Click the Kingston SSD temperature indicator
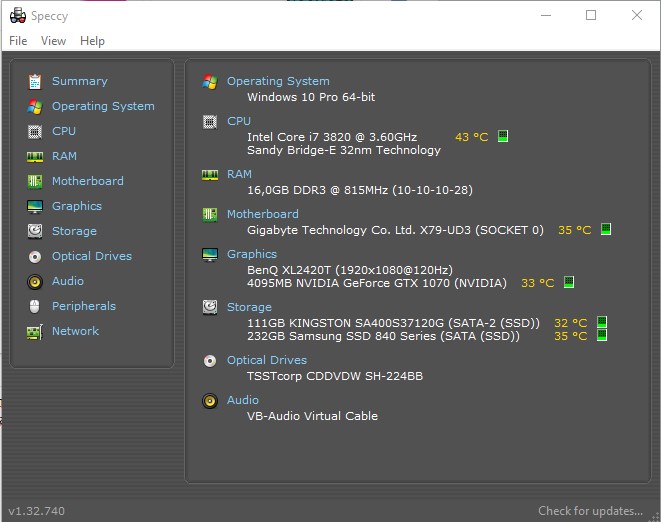Screen dimensions: 661x522 pyautogui.click(x=602, y=322)
